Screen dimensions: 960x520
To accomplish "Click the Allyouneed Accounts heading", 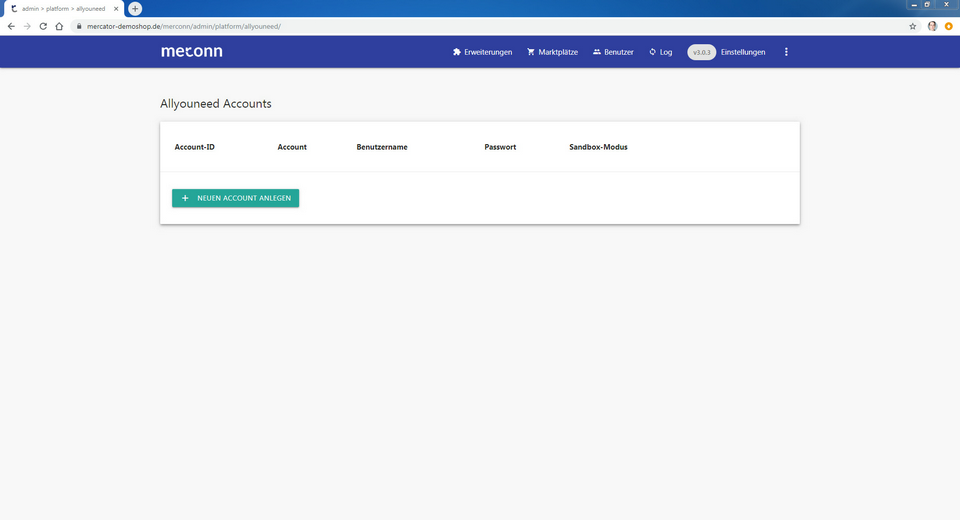I will tap(216, 104).
